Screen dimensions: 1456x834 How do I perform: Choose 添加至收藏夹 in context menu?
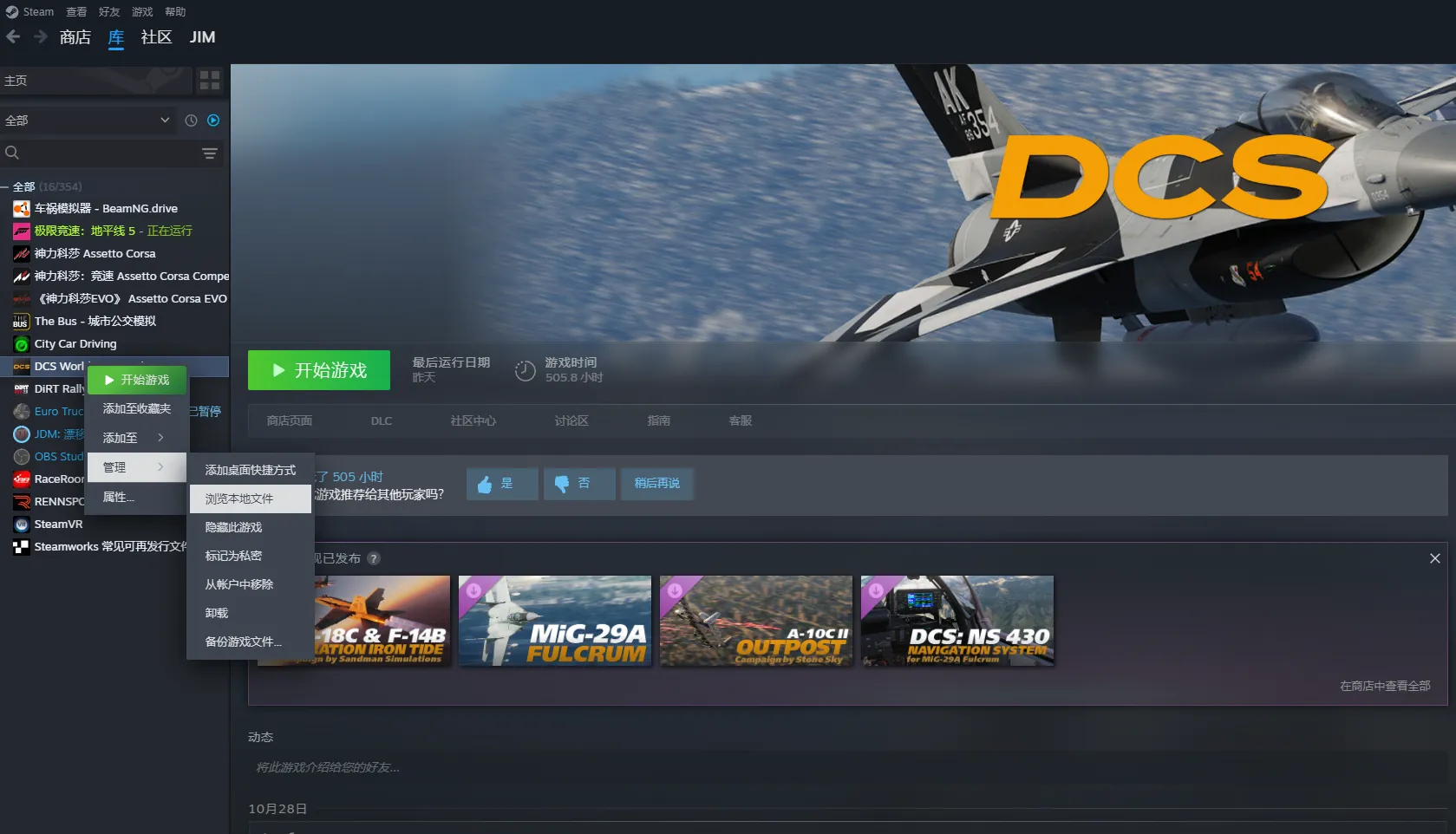[136, 408]
